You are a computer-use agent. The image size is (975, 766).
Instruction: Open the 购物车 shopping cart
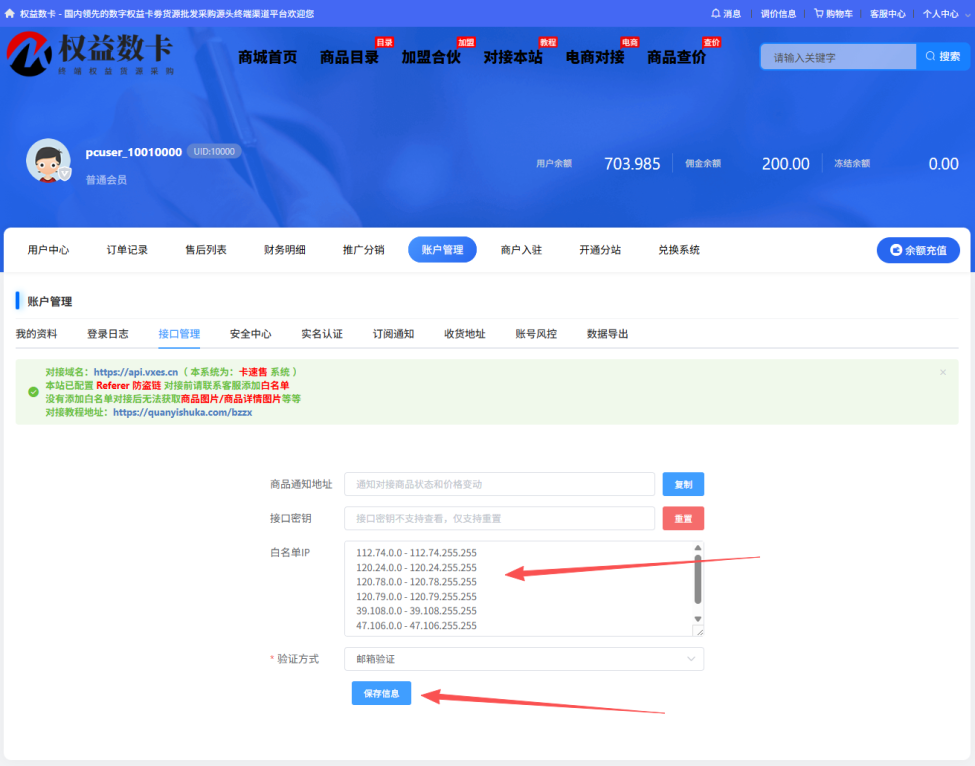(x=833, y=14)
